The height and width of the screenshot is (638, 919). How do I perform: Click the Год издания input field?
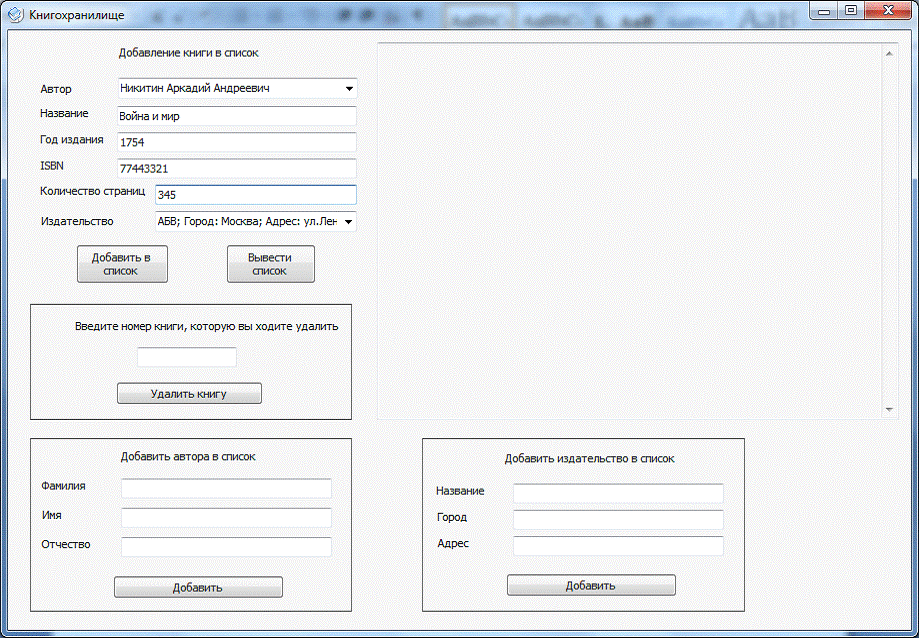point(236,142)
